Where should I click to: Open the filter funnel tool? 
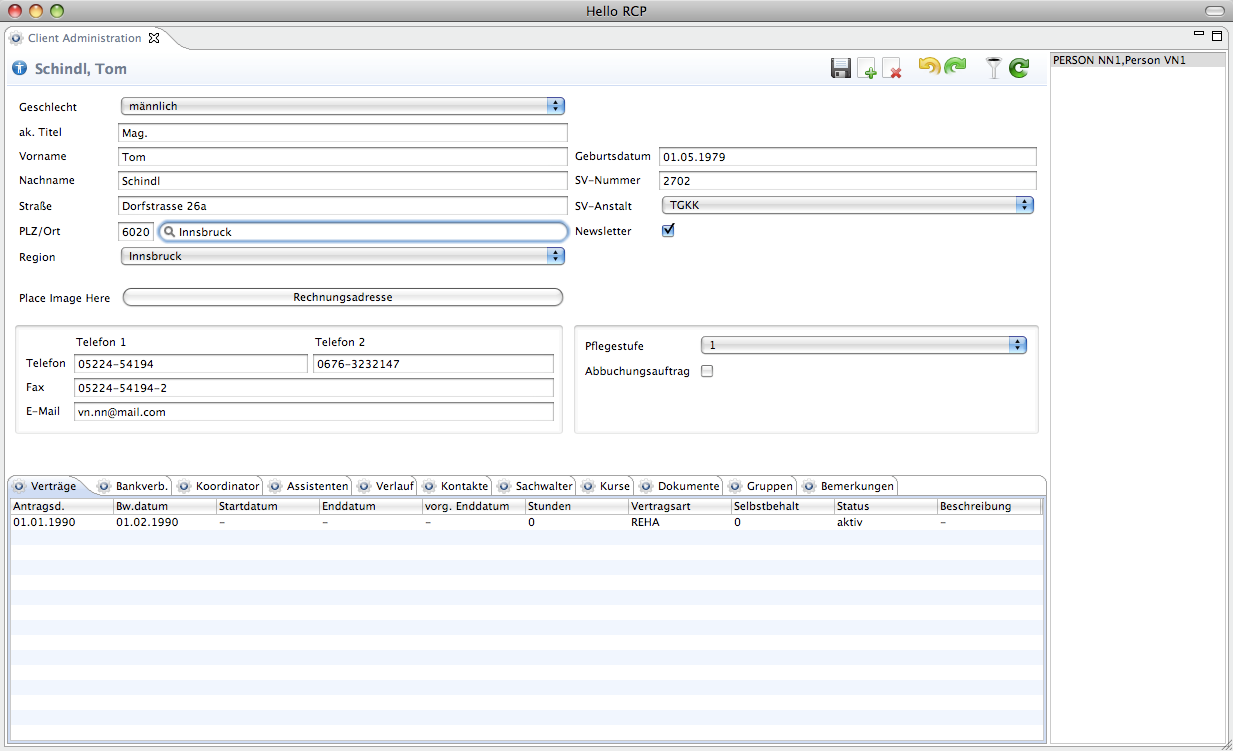tap(993, 68)
